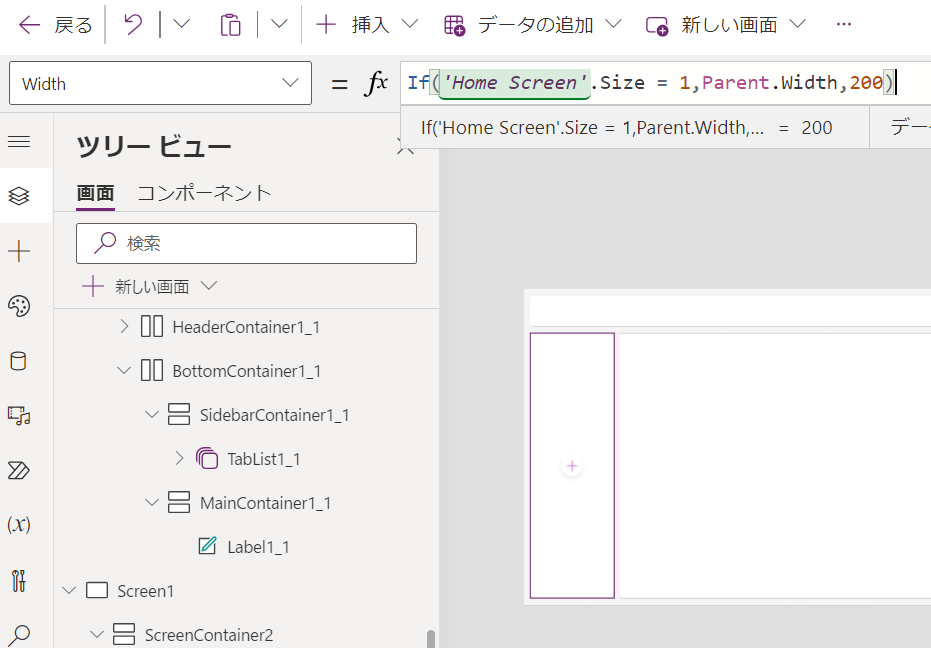This screenshot has height=648, width=931.
Task: Select MainContainer1_1 in the tree
Action: [x=265, y=503]
